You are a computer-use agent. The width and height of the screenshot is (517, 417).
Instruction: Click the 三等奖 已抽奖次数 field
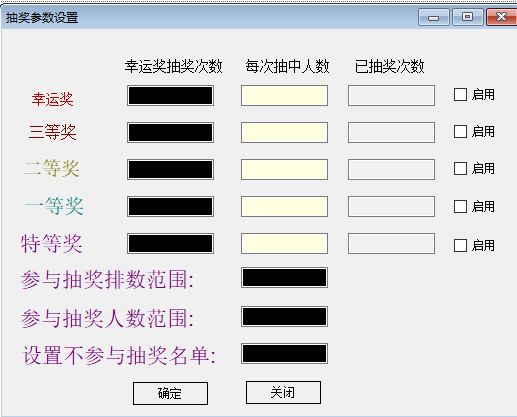point(391,133)
